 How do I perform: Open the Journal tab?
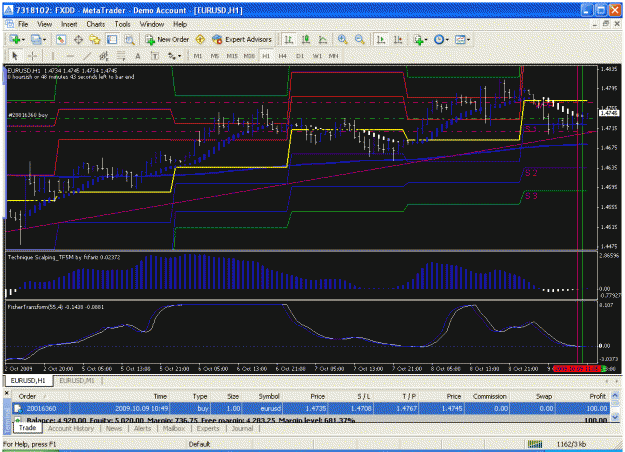tap(242, 428)
